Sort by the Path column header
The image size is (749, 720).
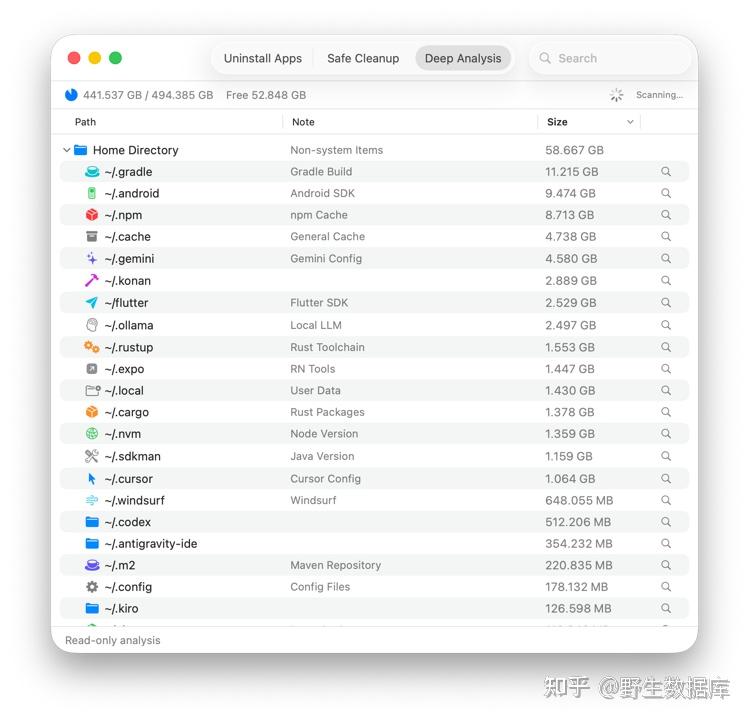click(86, 122)
